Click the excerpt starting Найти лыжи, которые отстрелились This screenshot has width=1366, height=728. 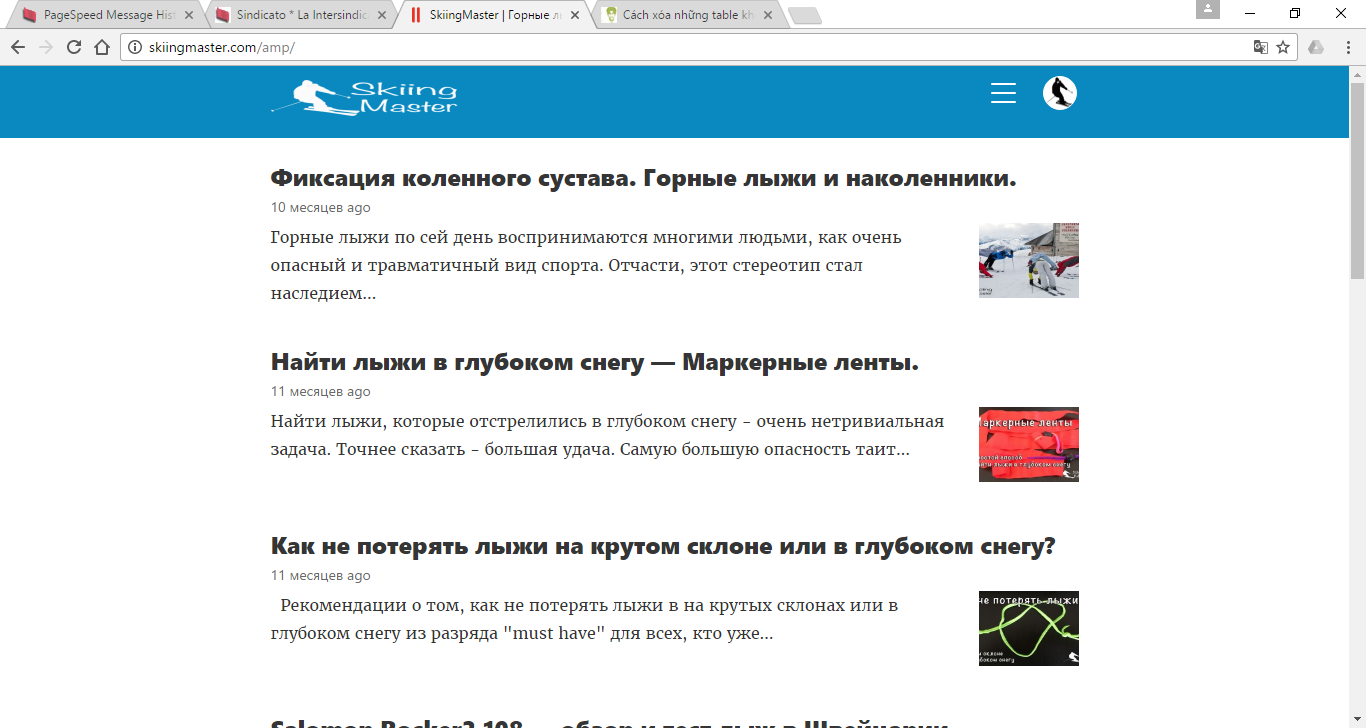[608, 436]
